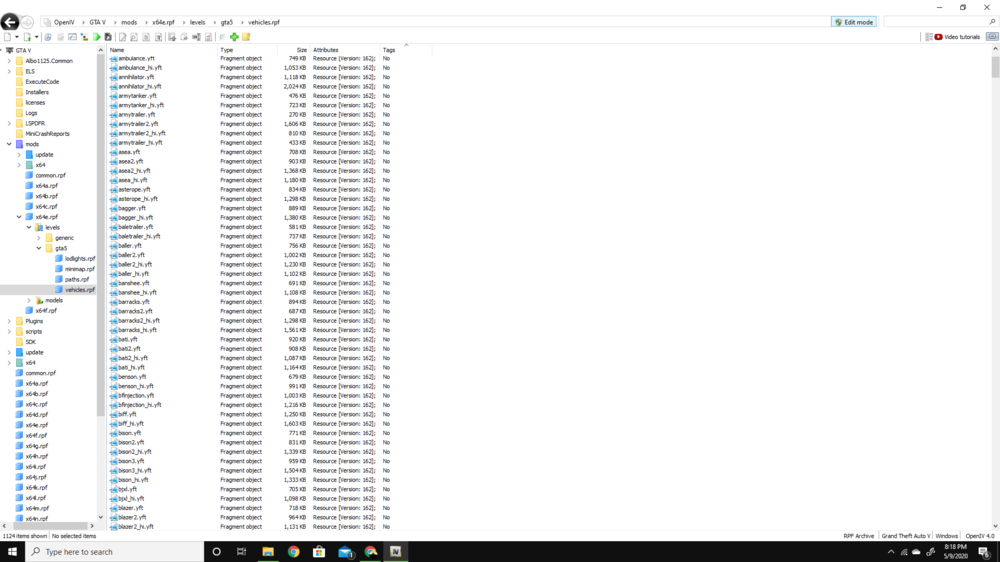Image resolution: width=1000 pixels, height=562 pixels.
Task: Click the Rename toolbar icon
Action: (x=196, y=37)
